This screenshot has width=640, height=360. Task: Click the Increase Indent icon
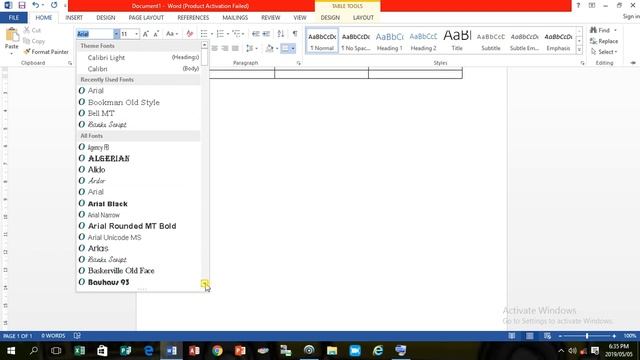click(x=266, y=34)
